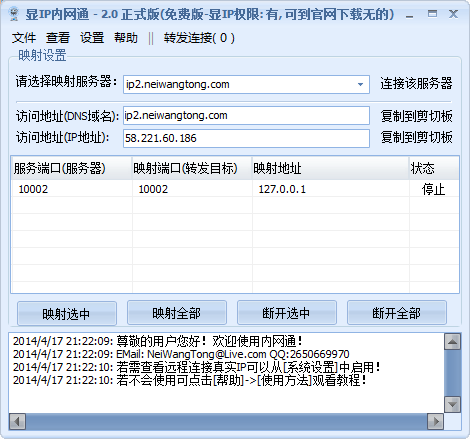Viewport: 470px width, 439px height.
Task: Open the 文件 menu
Action: tap(24, 38)
